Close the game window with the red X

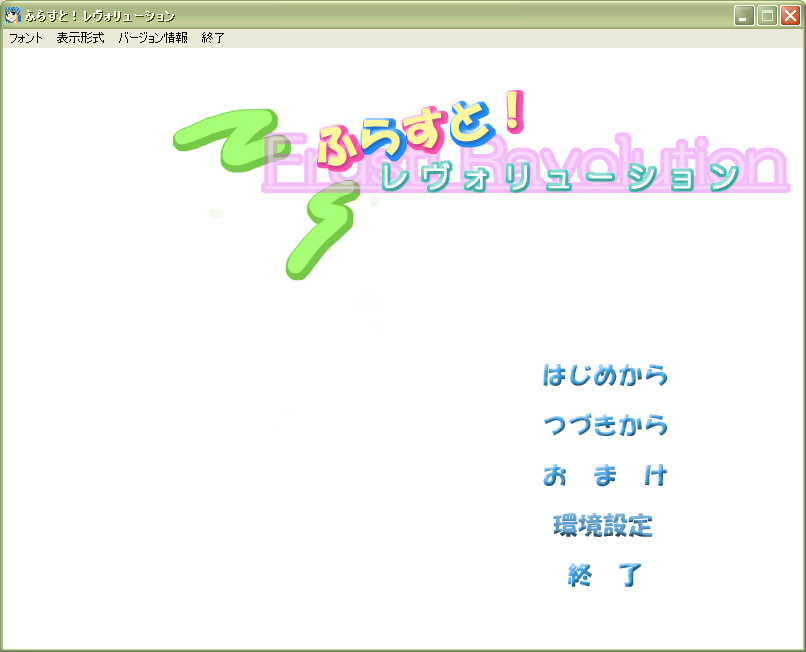pyautogui.click(x=790, y=15)
